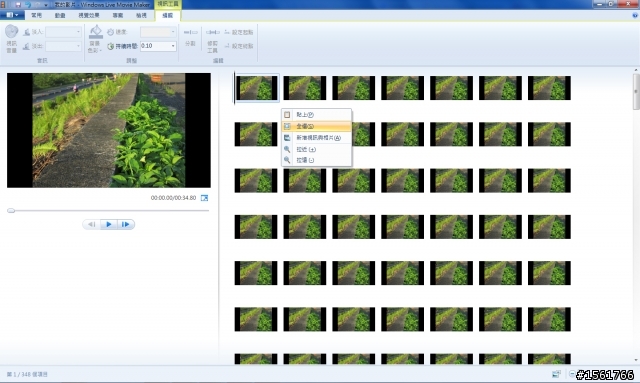This screenshot has height=383, width=640.
Task: Click the 淡出 fade-out icon
Action: coord(27,46)
